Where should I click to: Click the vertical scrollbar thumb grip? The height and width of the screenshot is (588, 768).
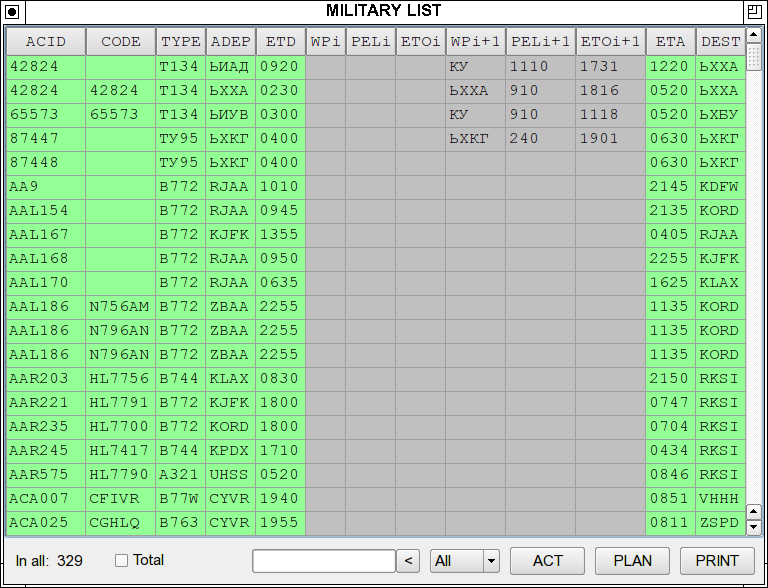point(753,57)
